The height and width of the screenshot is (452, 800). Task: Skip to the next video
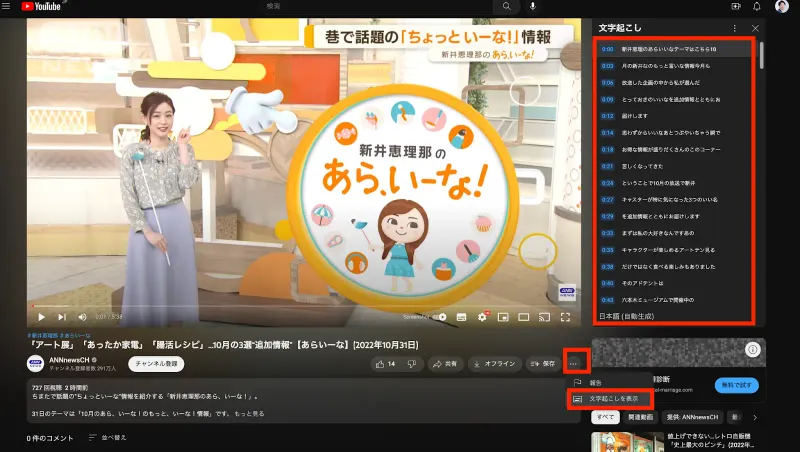62,317
